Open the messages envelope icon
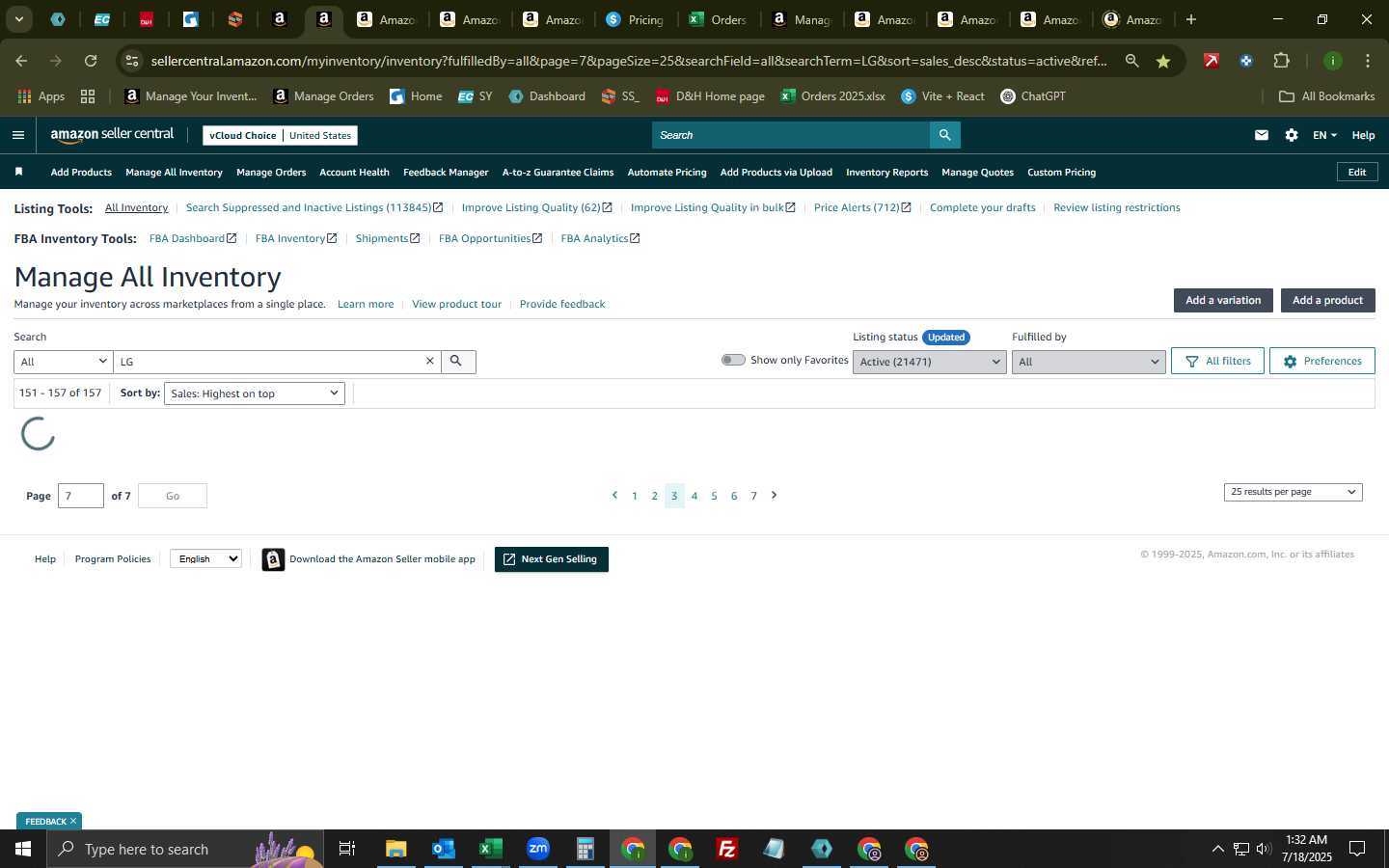 [x=1262, y=135]
